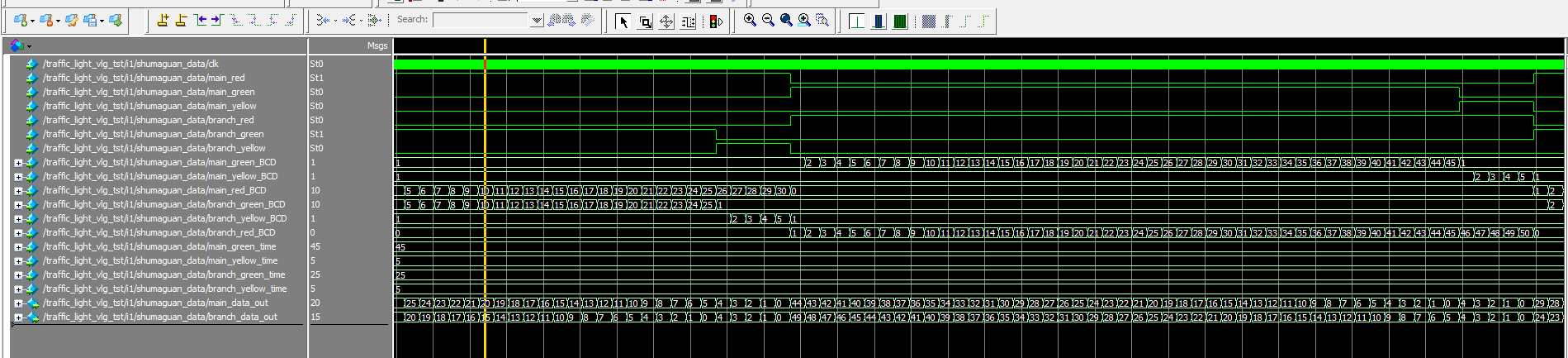1568x358 pixels.
Task: Open the Search field dropdown arrow
Action: [537, 20]
